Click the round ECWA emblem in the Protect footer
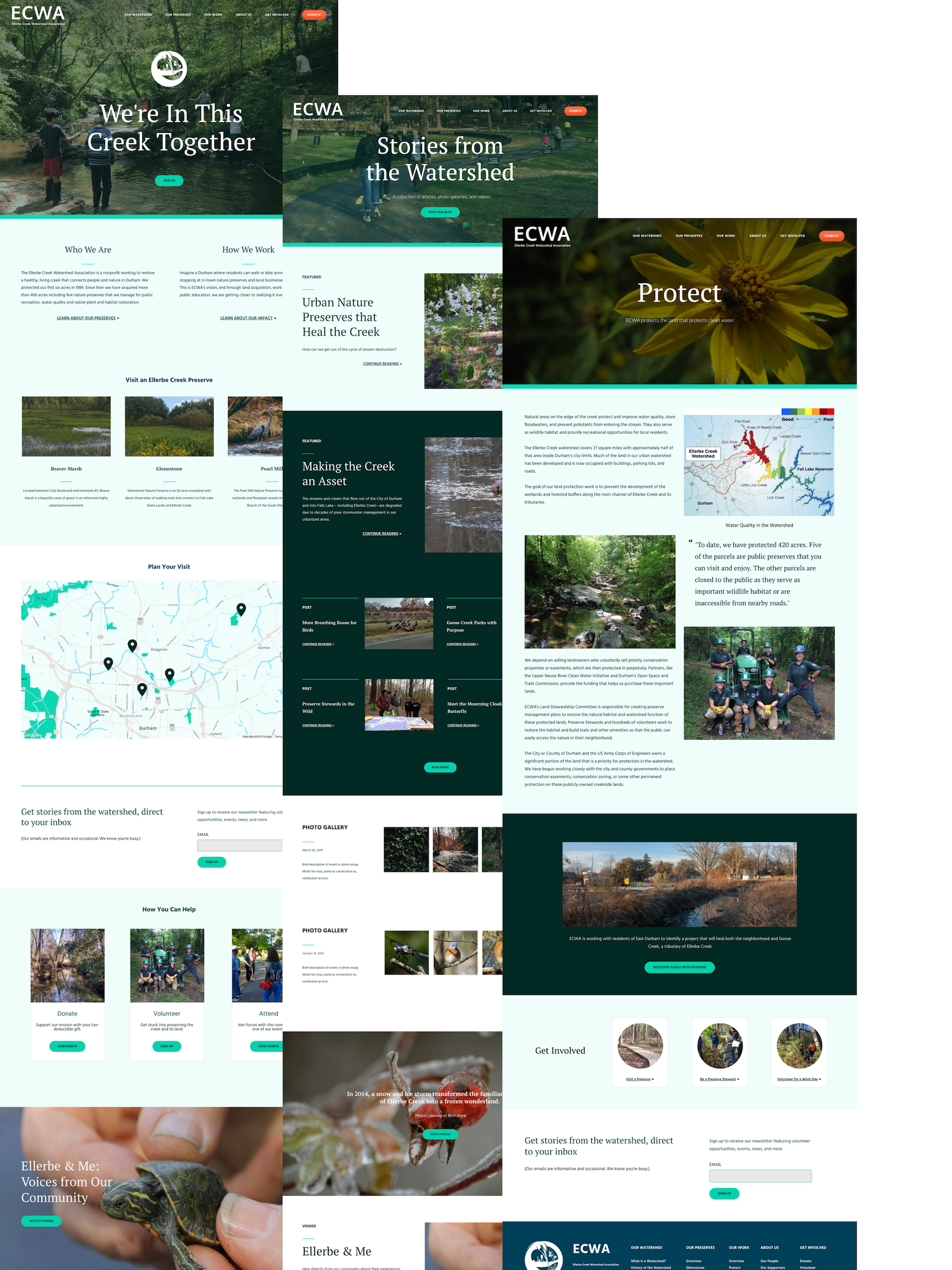This screenshot has width=952, height=1270. [x=543, y=1256]
